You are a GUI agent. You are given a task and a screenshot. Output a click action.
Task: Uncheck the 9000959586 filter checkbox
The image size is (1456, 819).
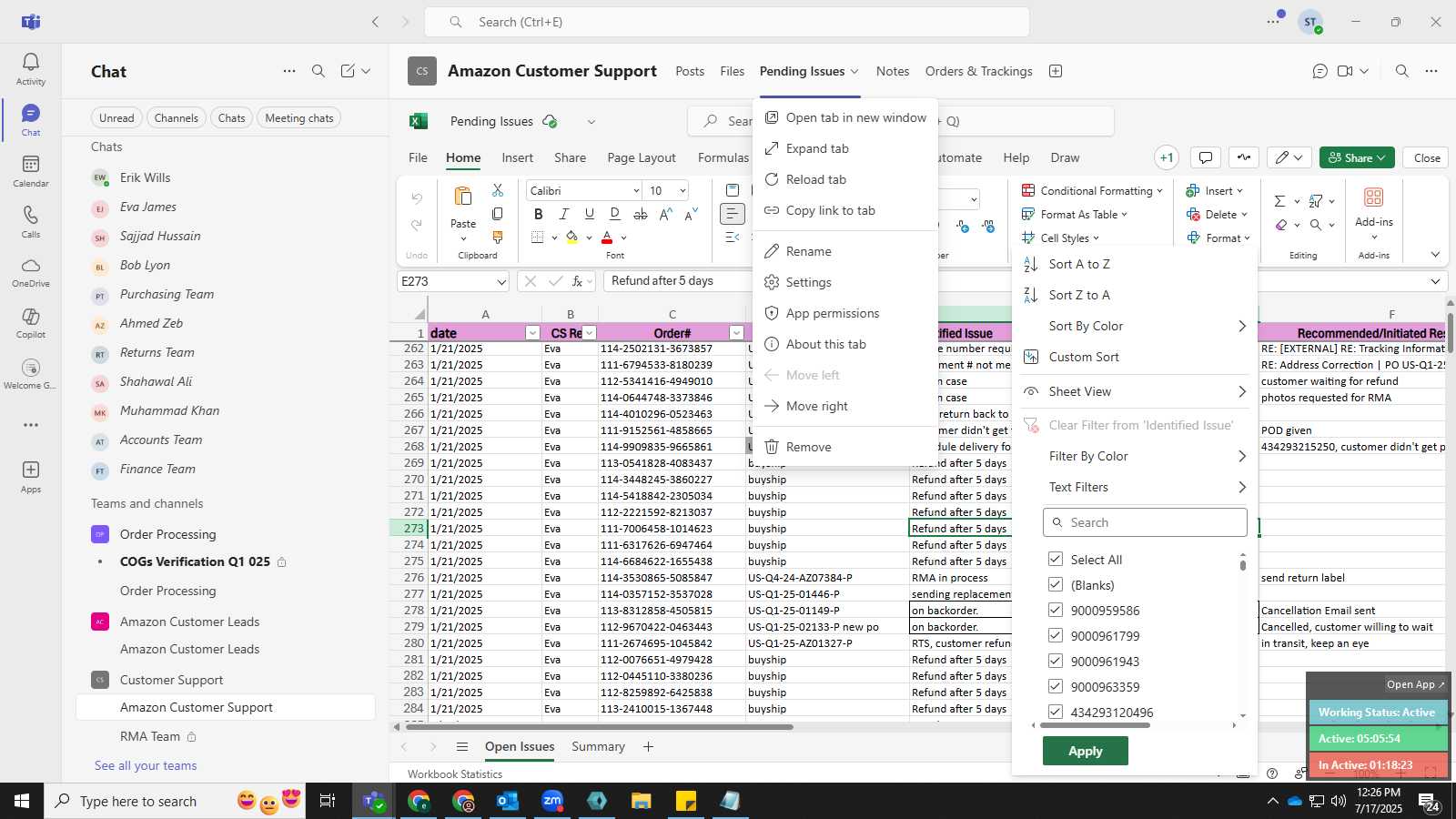pos(1056,610)
